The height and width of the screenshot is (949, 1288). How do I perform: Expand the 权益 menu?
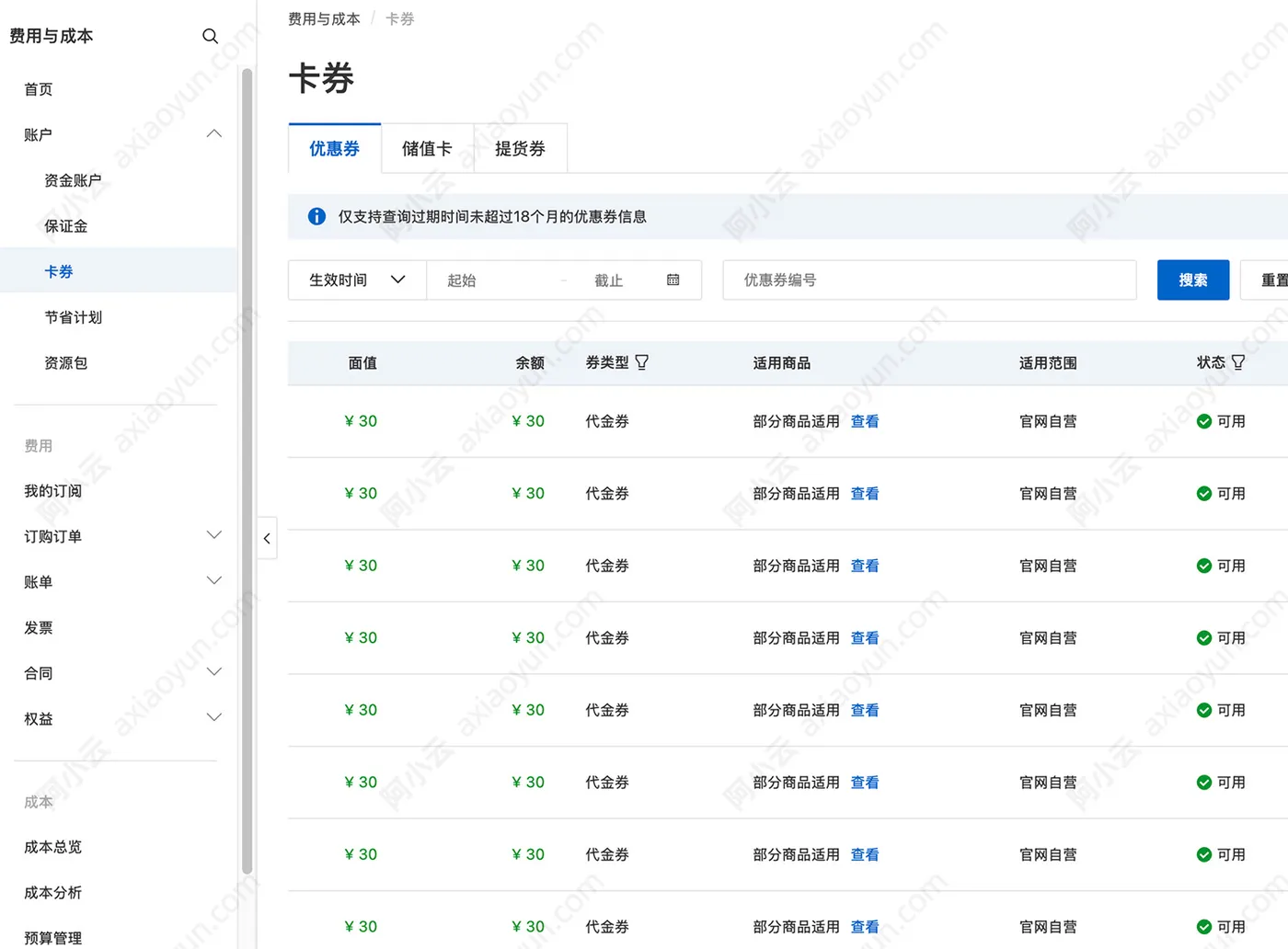click(x=214, y=717)
